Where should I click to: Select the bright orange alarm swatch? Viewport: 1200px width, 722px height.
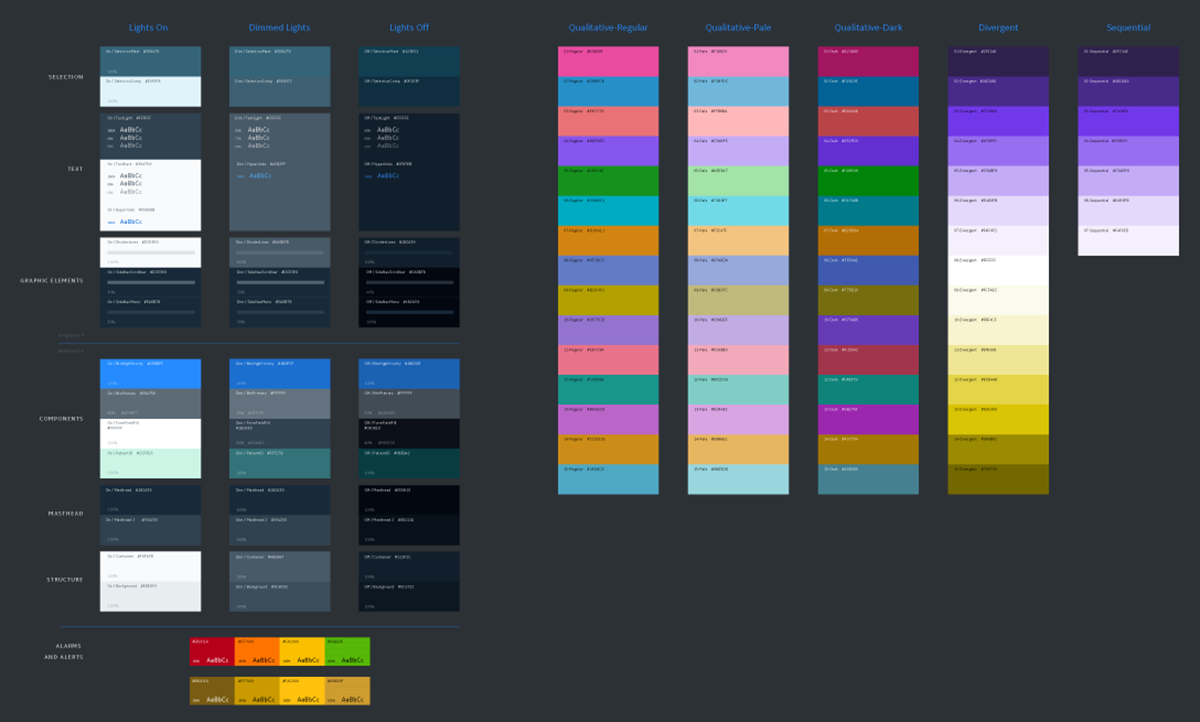click(x=257, y=651)
